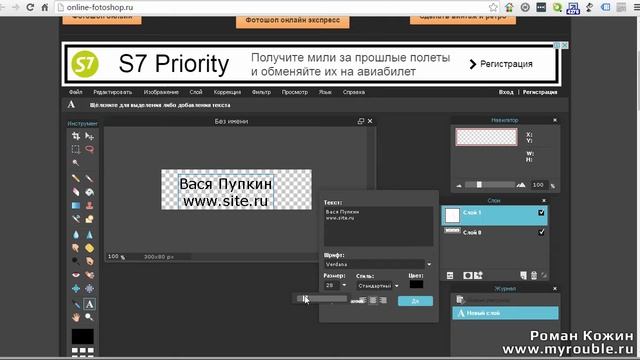This screenshot has width=640, height=360.
Task: Open the Язык menu
Action: coord(325,92)
